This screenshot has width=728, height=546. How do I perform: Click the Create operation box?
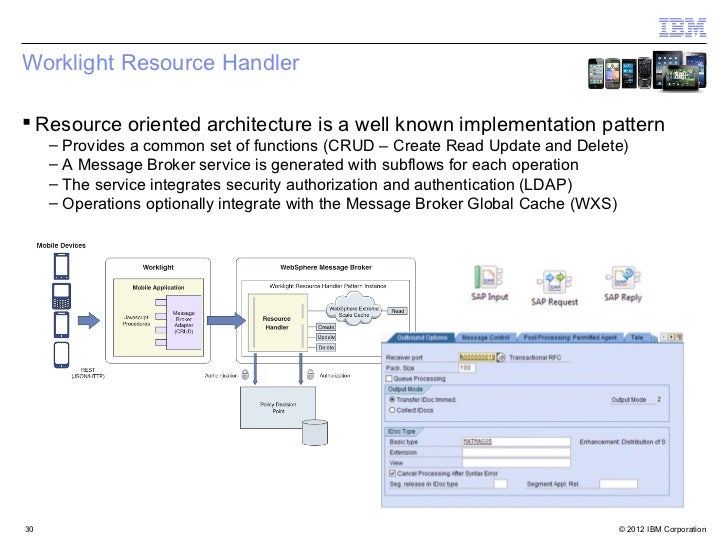pos(326,327)
